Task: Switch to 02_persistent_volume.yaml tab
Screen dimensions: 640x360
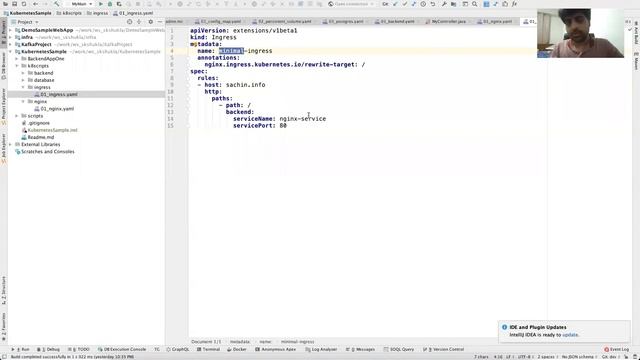Action: coord(285,22)
